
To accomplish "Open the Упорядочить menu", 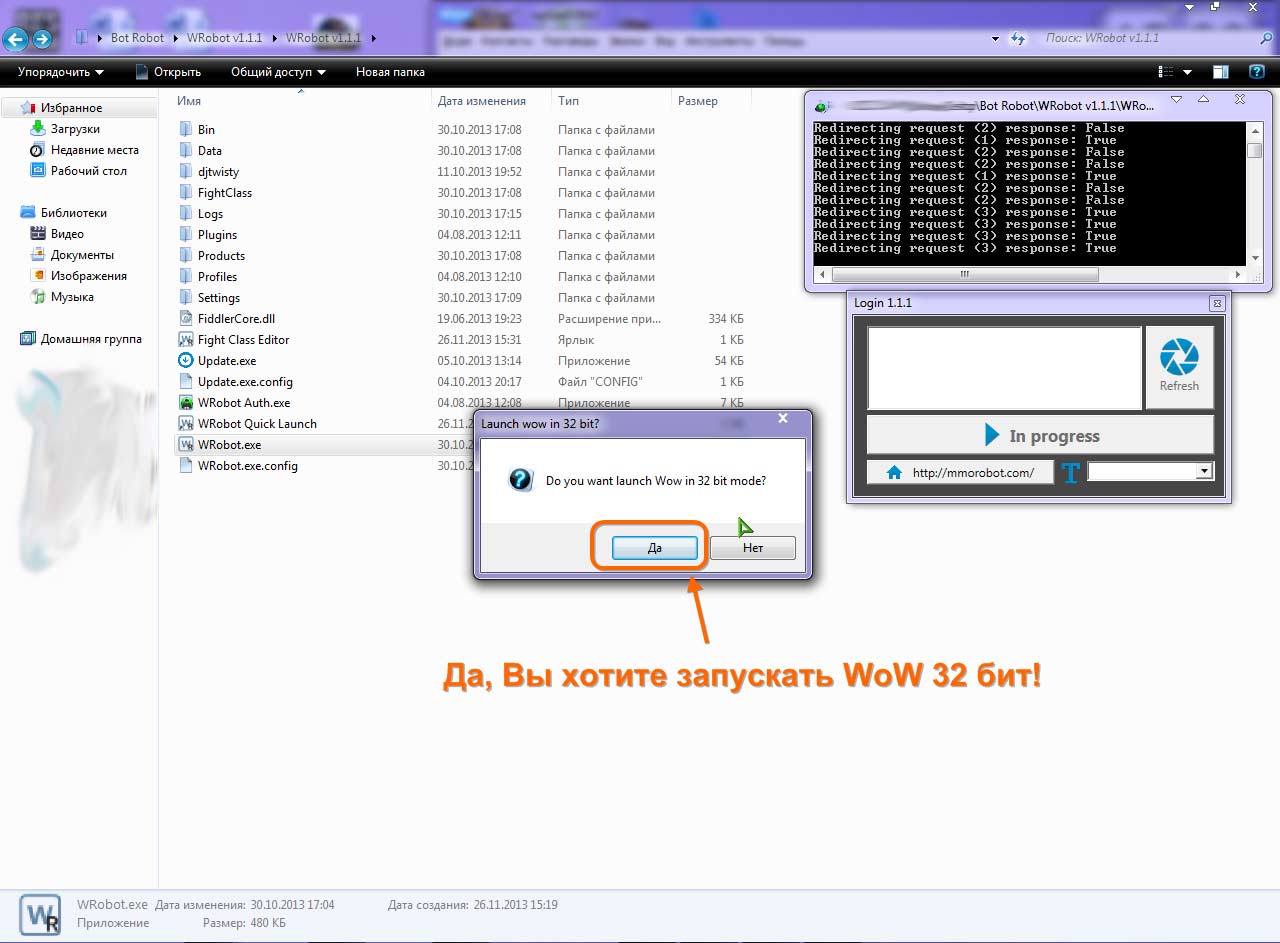I will (x=61, y=72).
